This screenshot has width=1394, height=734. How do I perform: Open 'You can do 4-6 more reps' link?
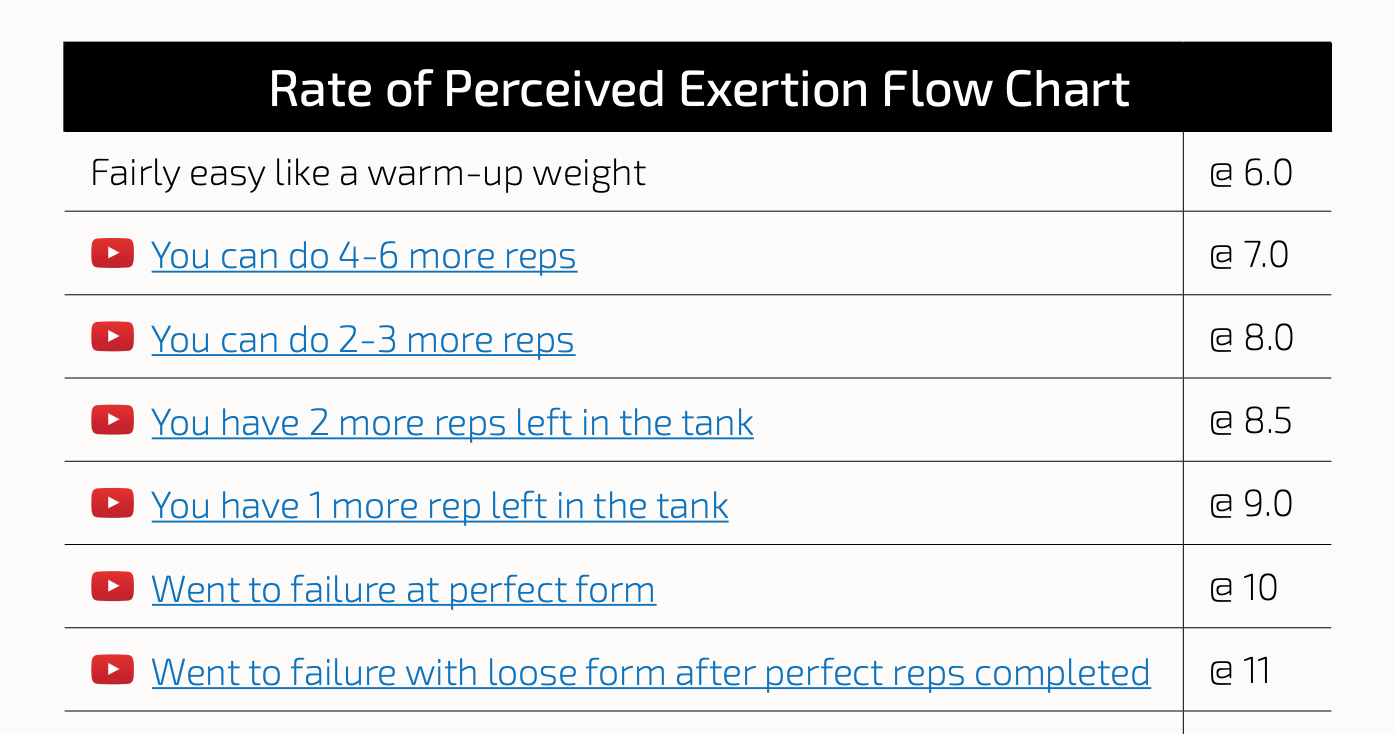click(364, 256)
